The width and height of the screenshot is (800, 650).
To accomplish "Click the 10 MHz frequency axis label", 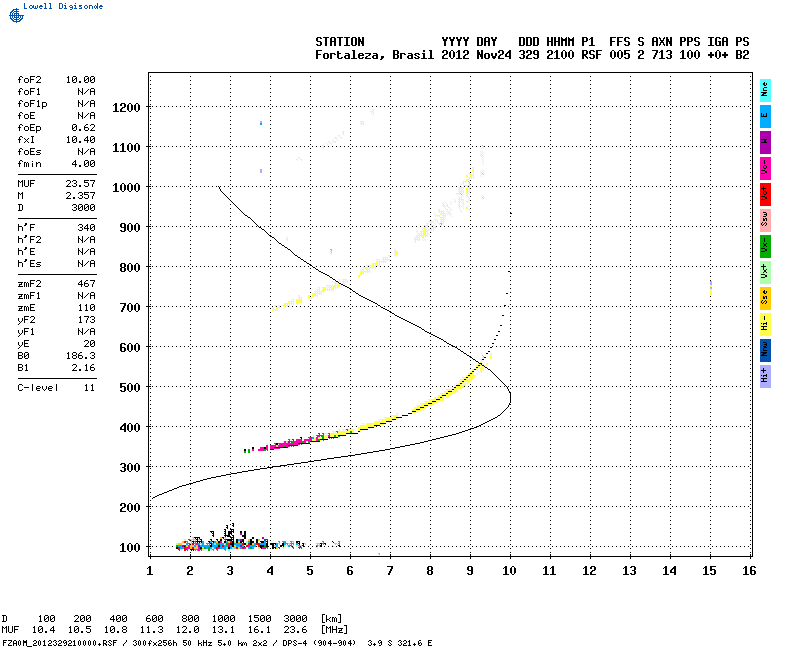I will 509,571.
